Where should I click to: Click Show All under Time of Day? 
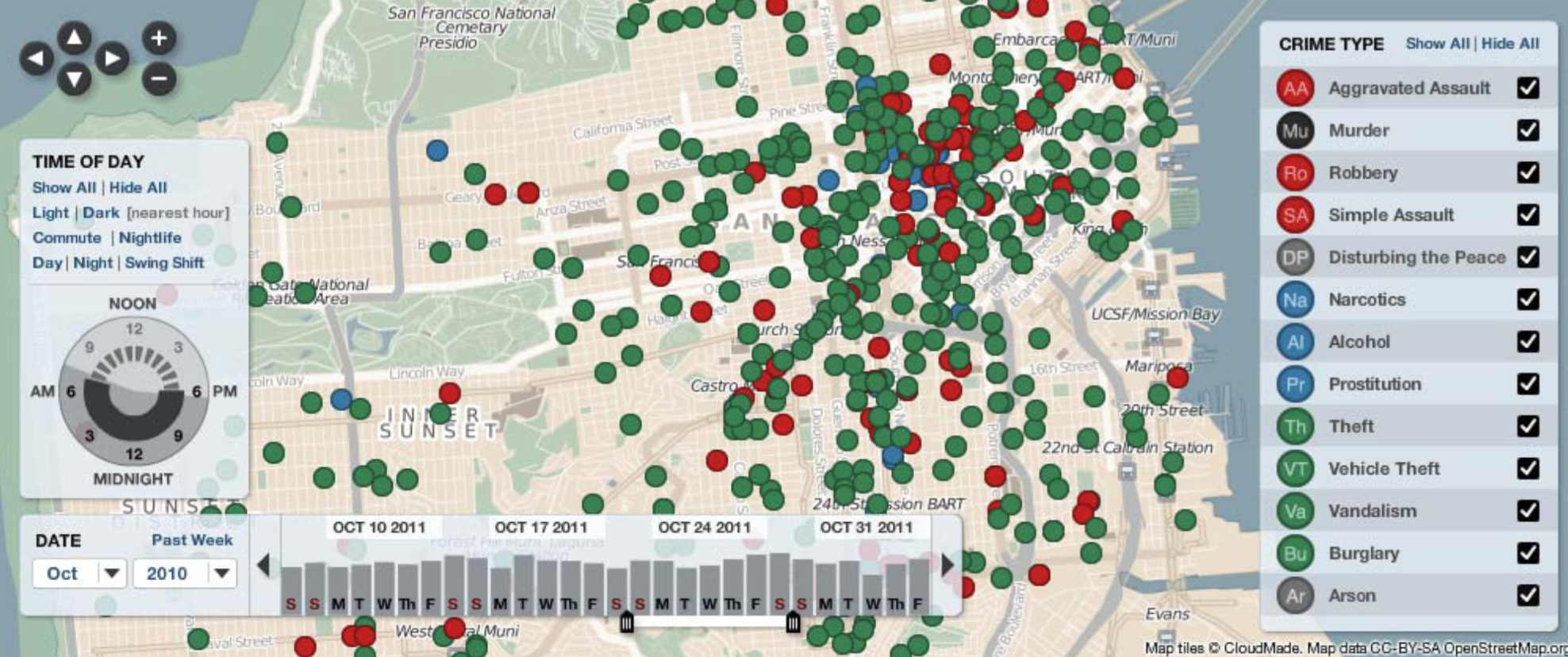[63, 188]
